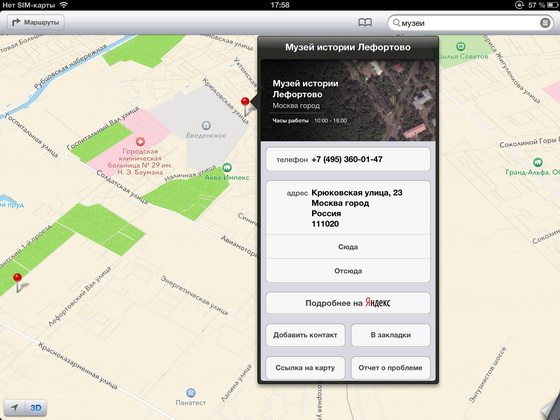Call the phone number +7 (495) 360-01-47
The height and width of the screenshot is (420, 560).
[x=348, y=159]
